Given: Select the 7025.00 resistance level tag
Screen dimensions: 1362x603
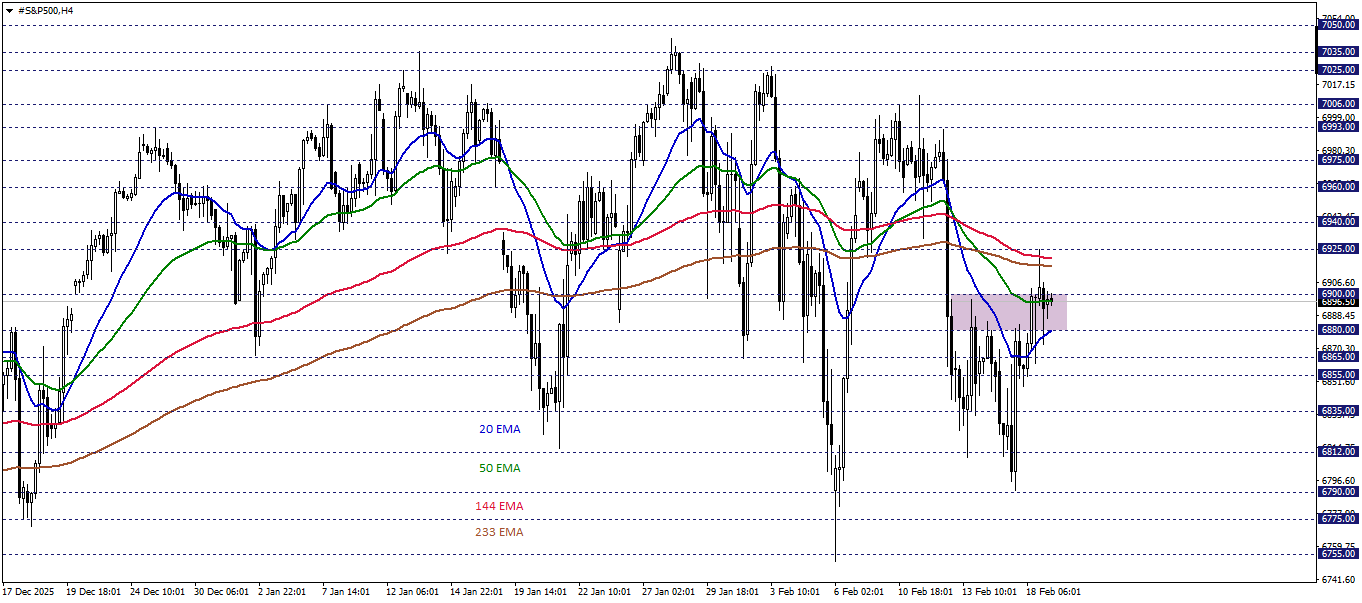Looking at the screenshot, I should (1337, 70).
